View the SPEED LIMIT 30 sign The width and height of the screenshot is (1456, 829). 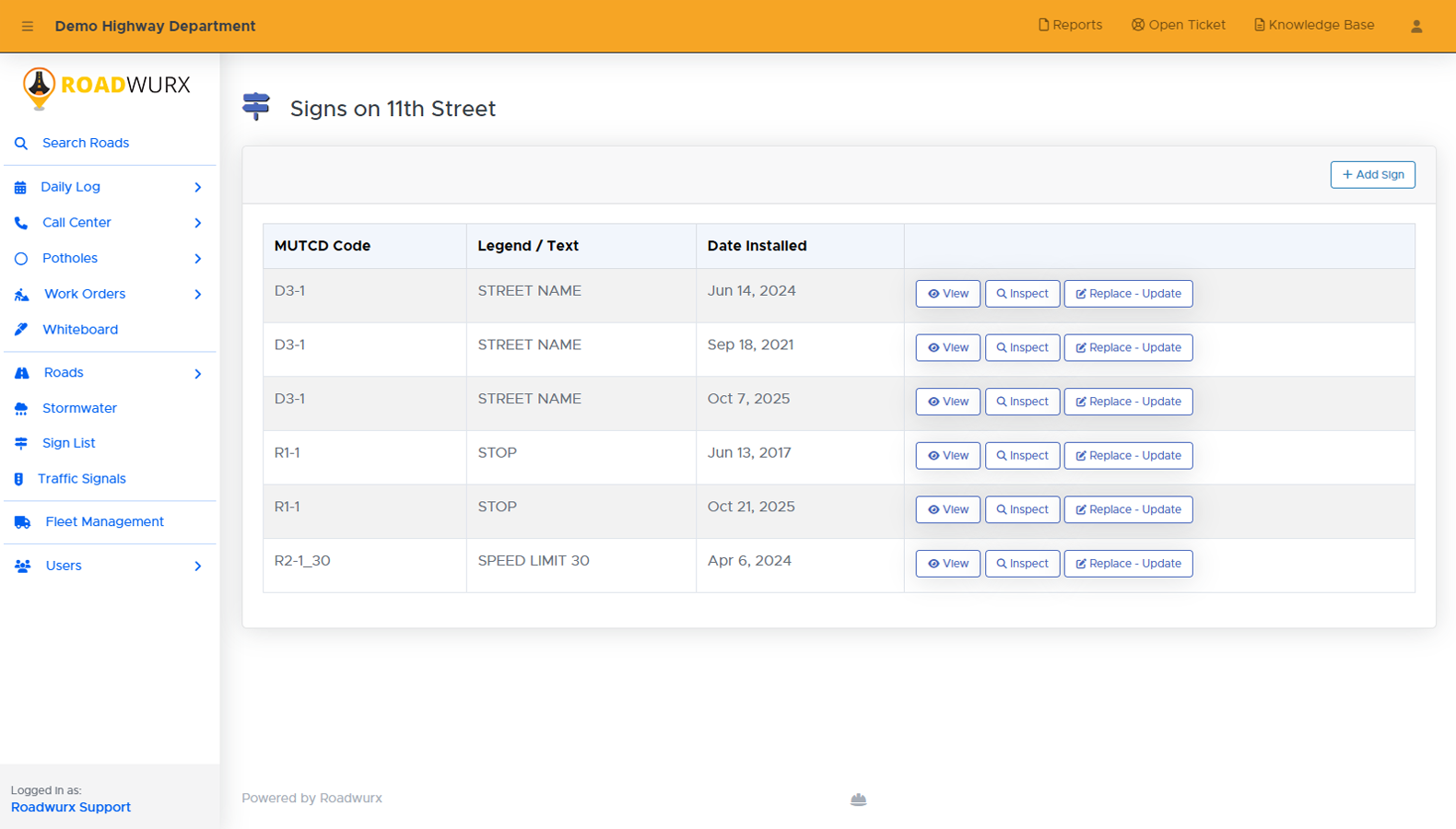tap(947, 564)
